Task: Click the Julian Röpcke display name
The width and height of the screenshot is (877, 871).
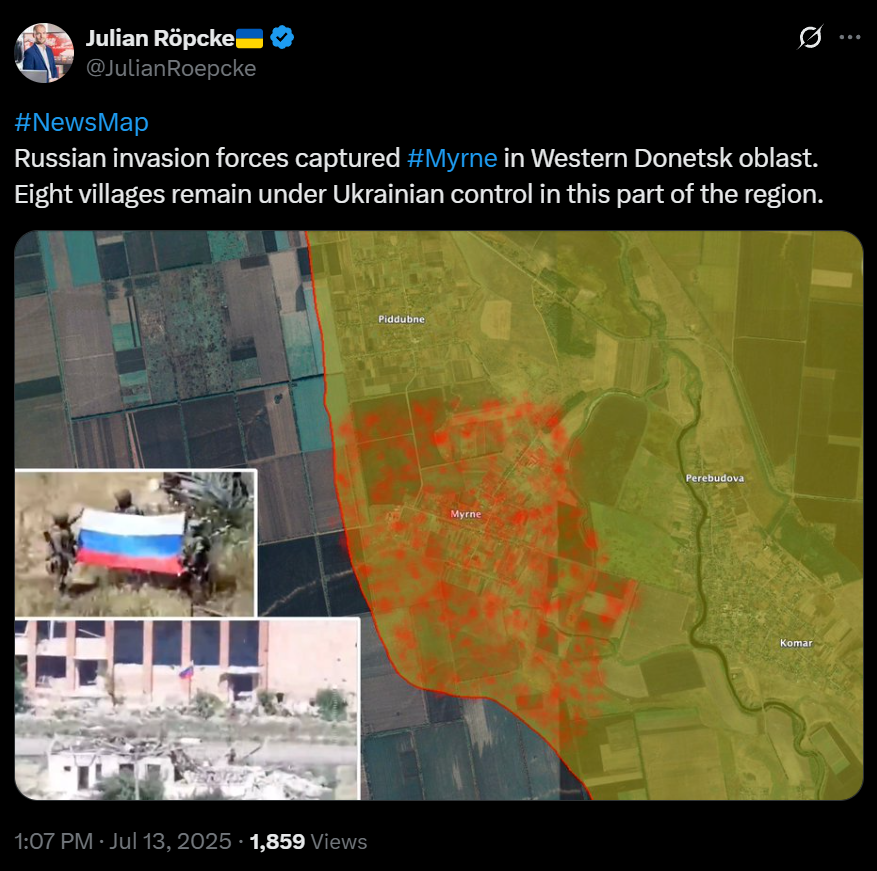Action: click(160, 39)
